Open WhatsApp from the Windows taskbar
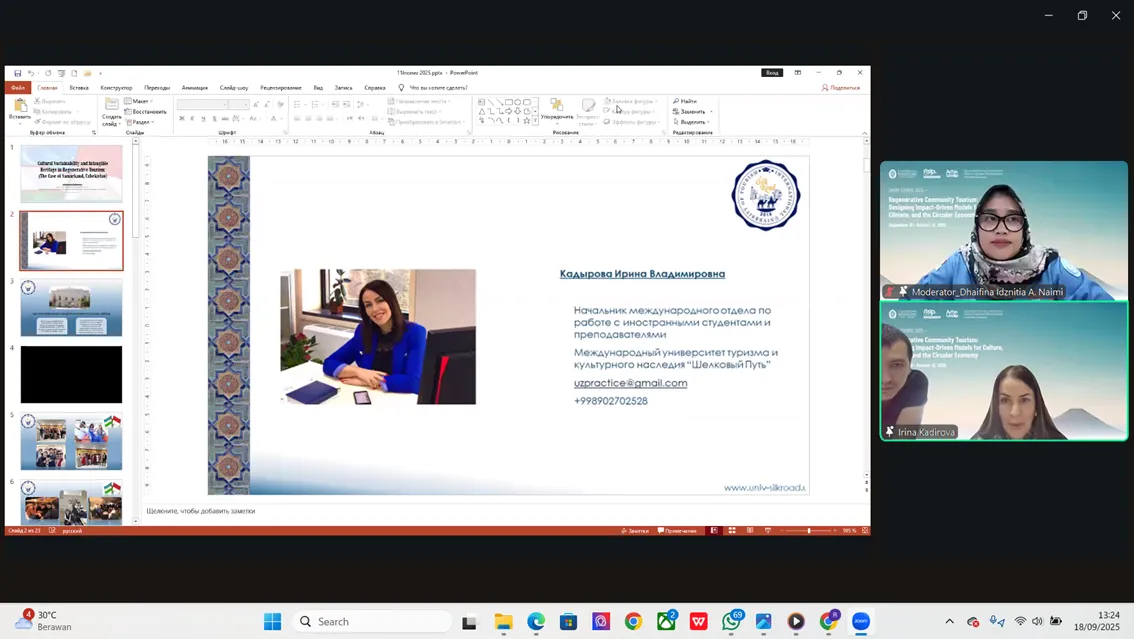 731,622
